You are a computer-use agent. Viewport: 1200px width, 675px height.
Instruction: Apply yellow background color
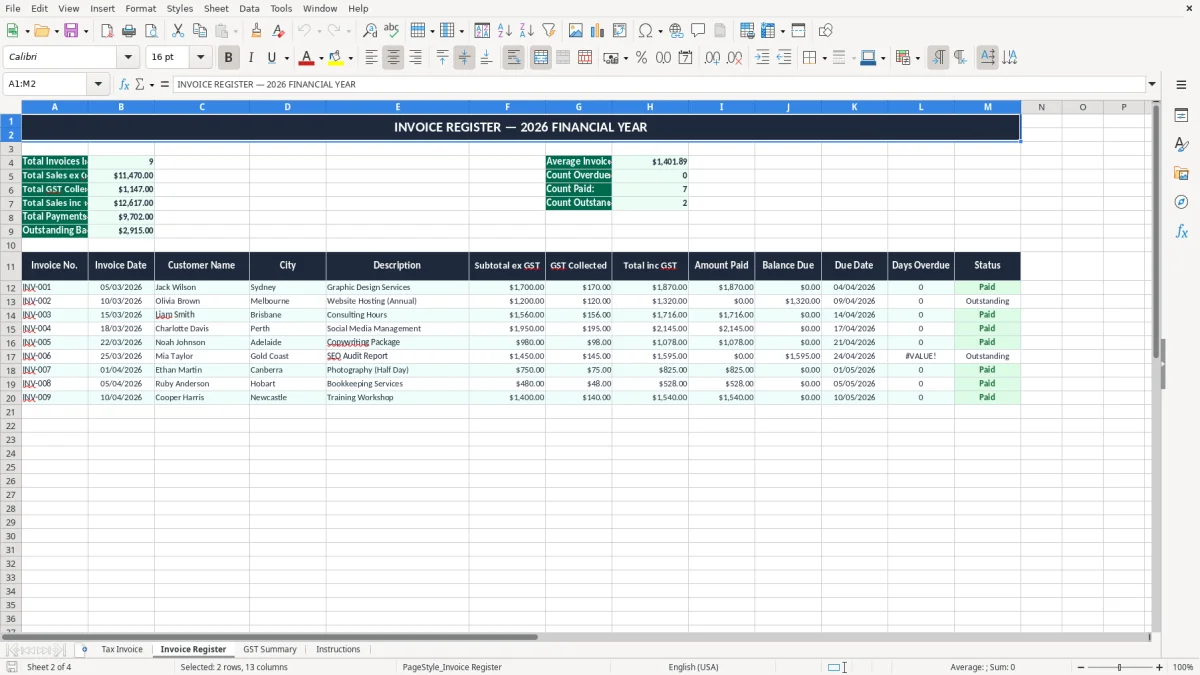336,58
